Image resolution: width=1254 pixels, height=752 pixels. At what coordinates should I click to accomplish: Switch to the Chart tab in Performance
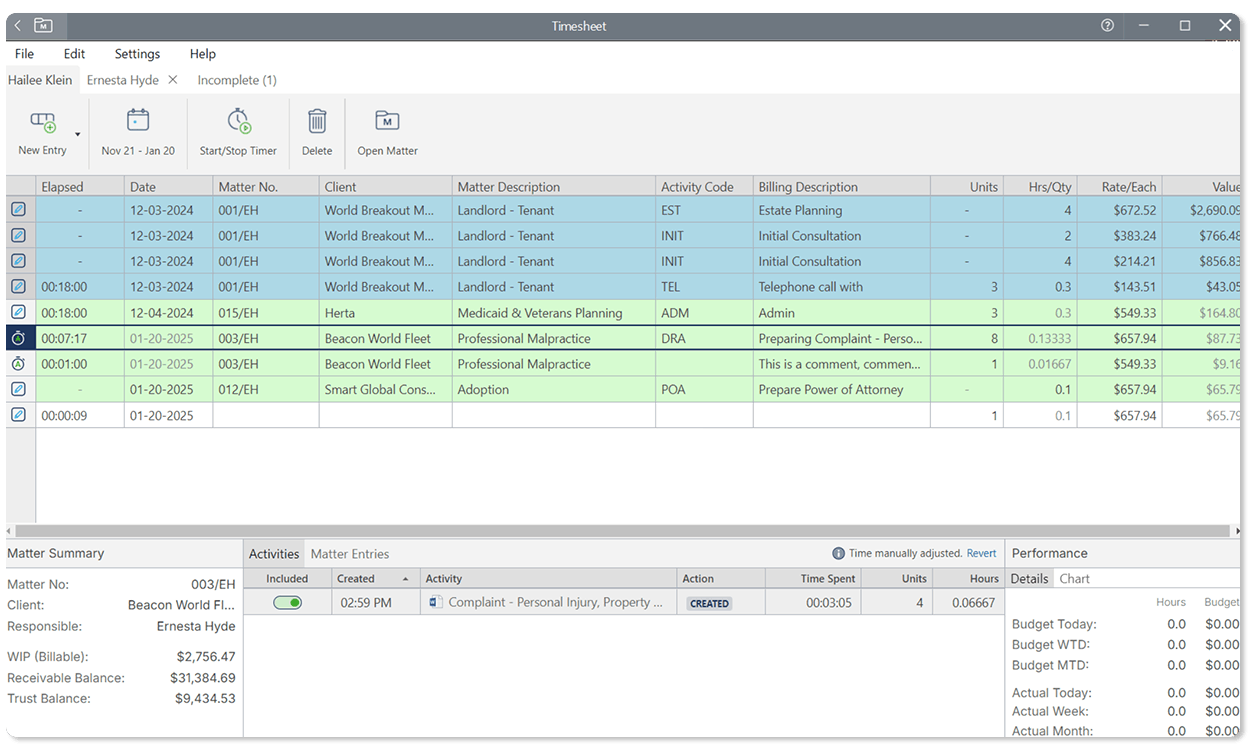click(1074, 579)
